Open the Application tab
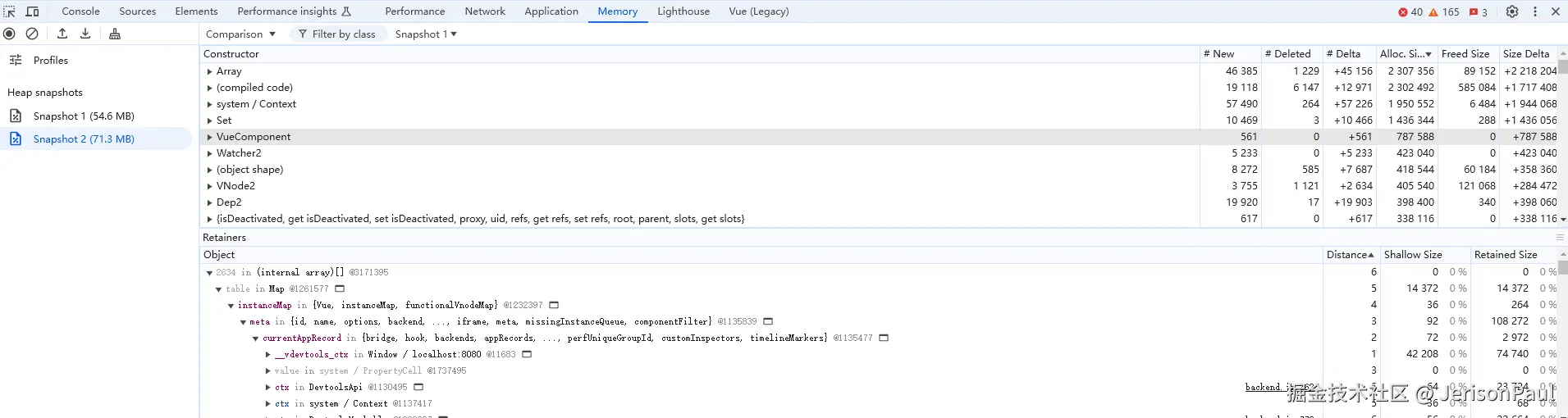The image size is (1568, 418). tap(551, 11)
